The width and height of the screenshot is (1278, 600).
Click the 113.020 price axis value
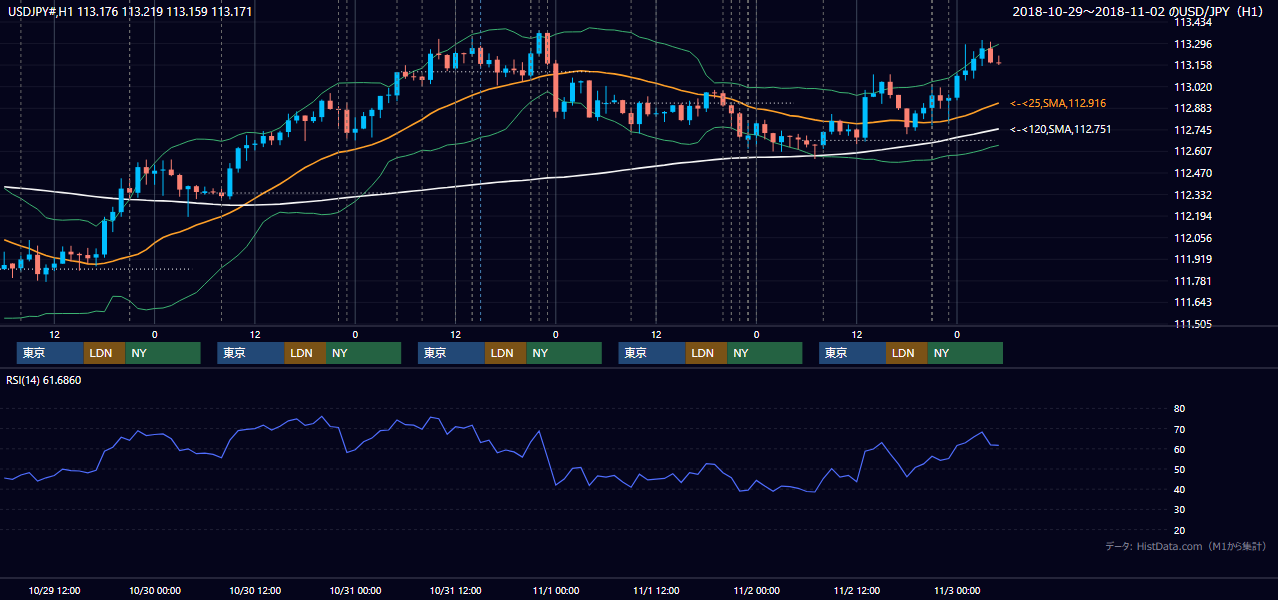pos(1192,87)
